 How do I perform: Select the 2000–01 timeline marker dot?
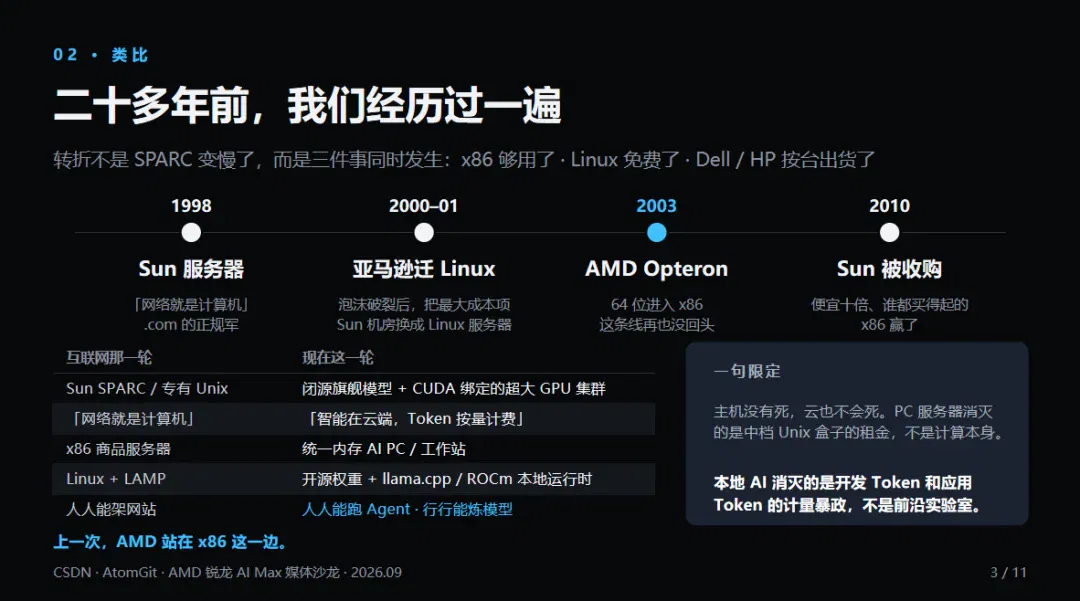(424, 233)
